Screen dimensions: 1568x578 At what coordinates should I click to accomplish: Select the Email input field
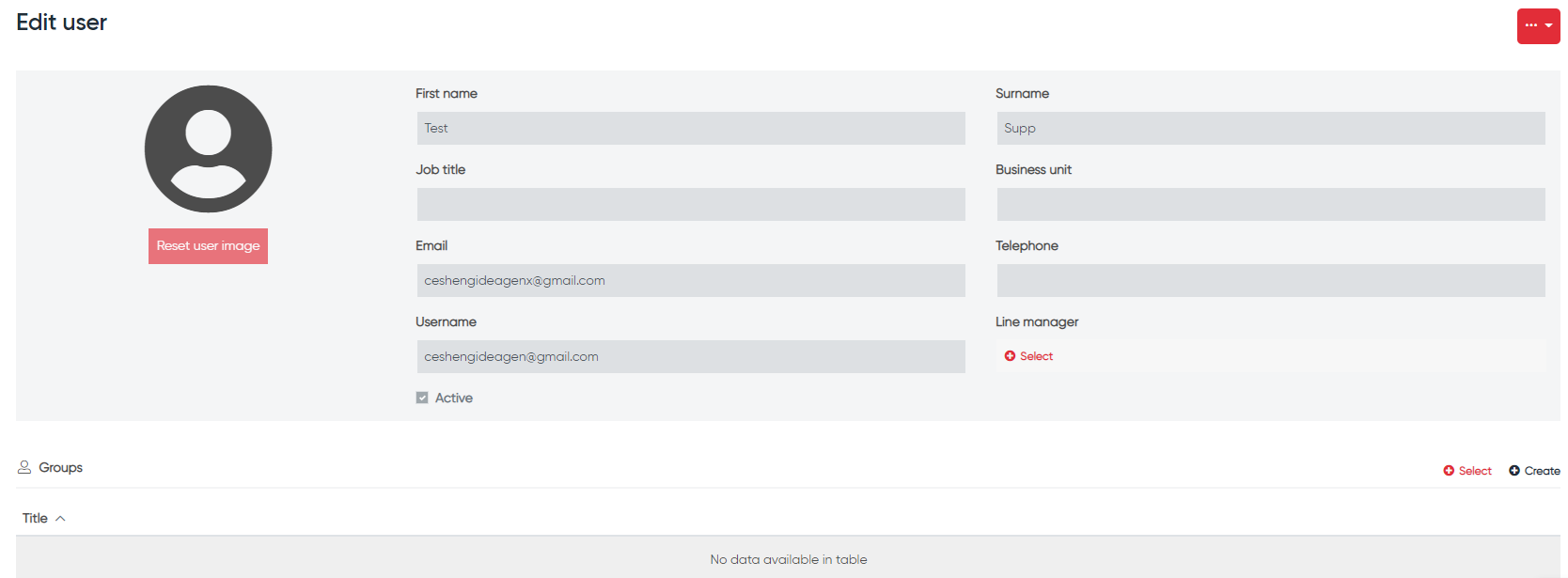[691, 281]
